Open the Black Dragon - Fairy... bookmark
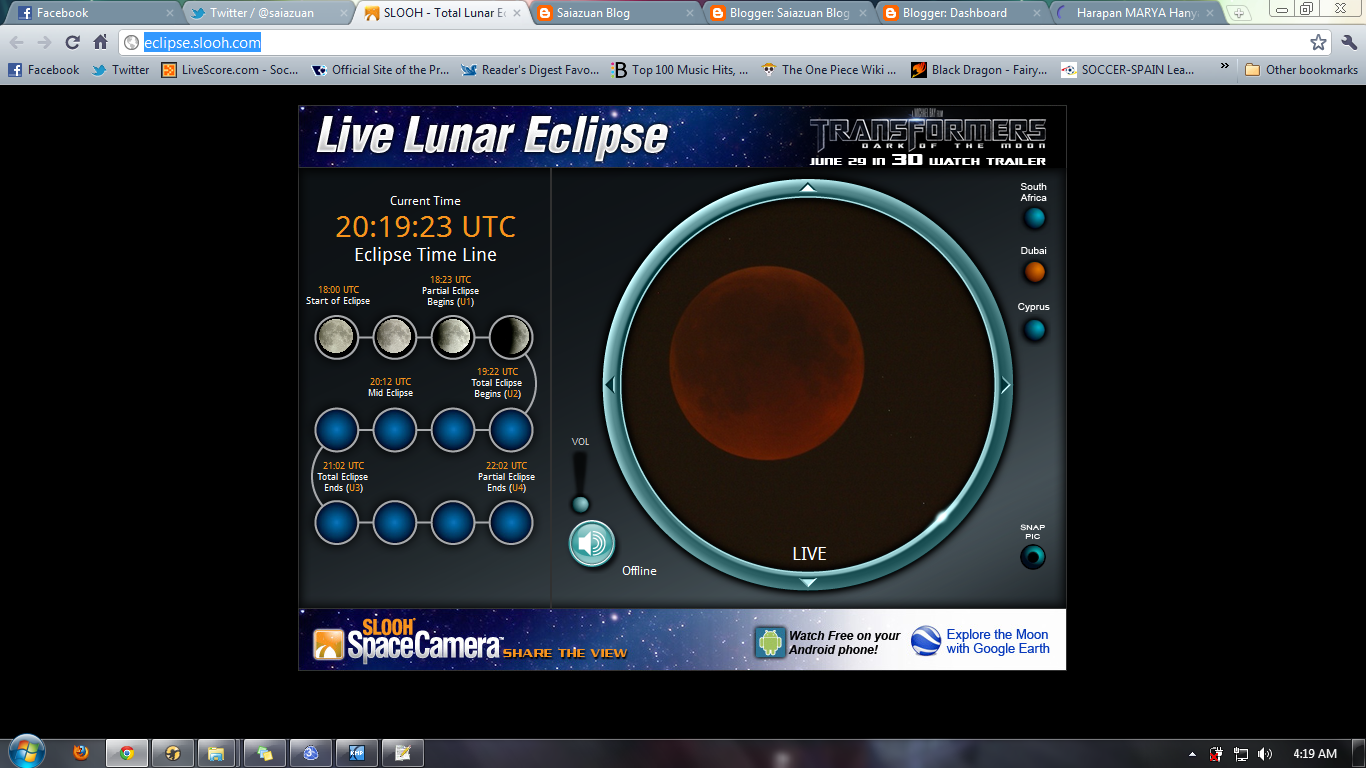1366x768 pixels. pos(981,70)
